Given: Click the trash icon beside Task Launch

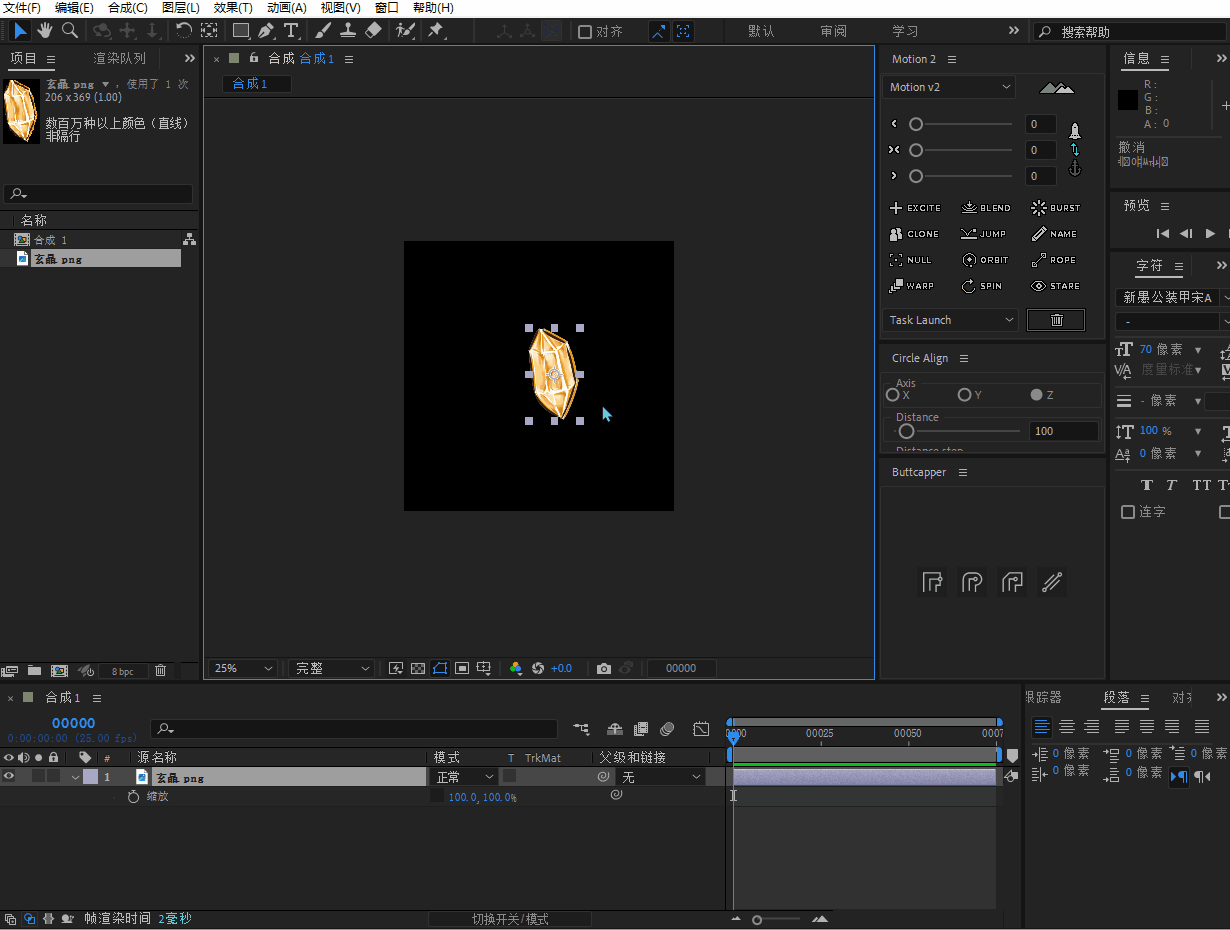Looking at the screenshot, I should 1056,320.
